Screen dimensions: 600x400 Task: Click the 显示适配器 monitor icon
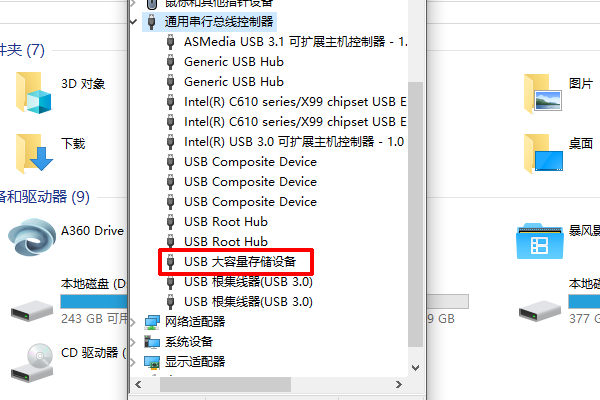[152, 362]
